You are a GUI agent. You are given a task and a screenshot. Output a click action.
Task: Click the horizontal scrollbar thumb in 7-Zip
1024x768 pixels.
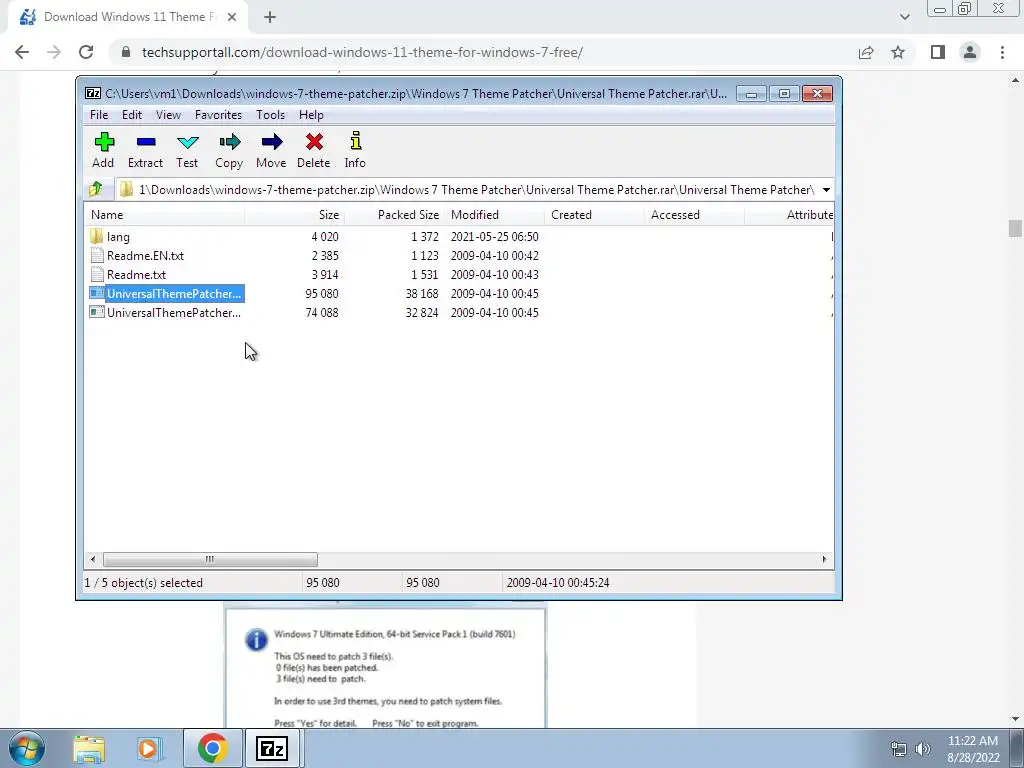(210, 560)
